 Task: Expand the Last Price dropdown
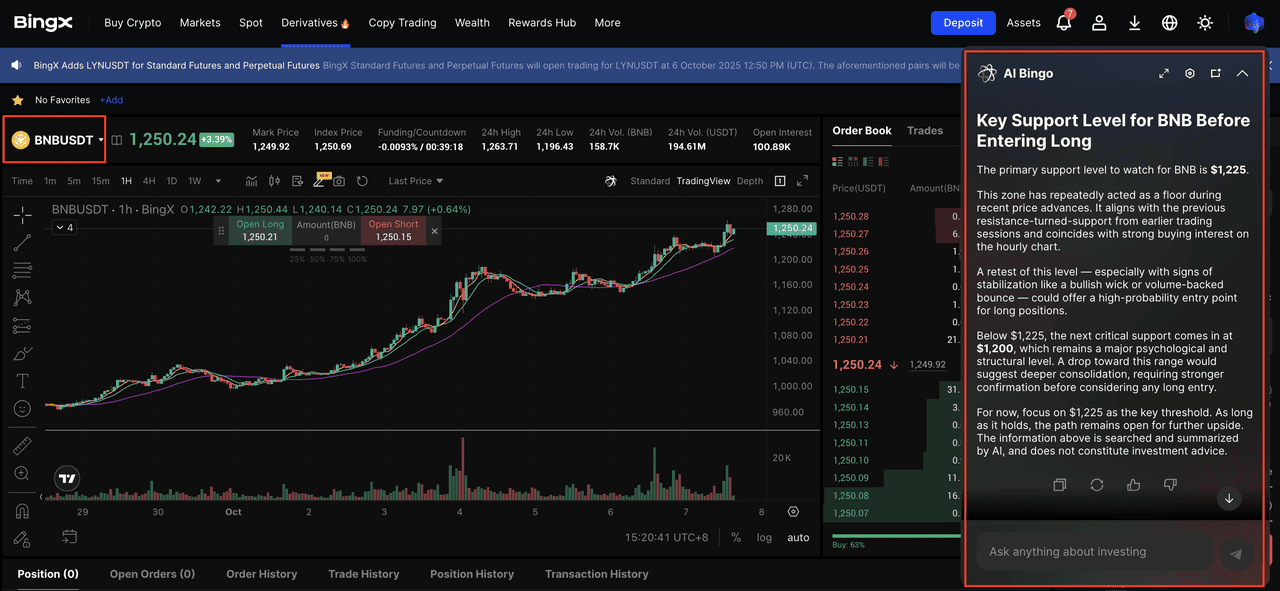(415, 181)
